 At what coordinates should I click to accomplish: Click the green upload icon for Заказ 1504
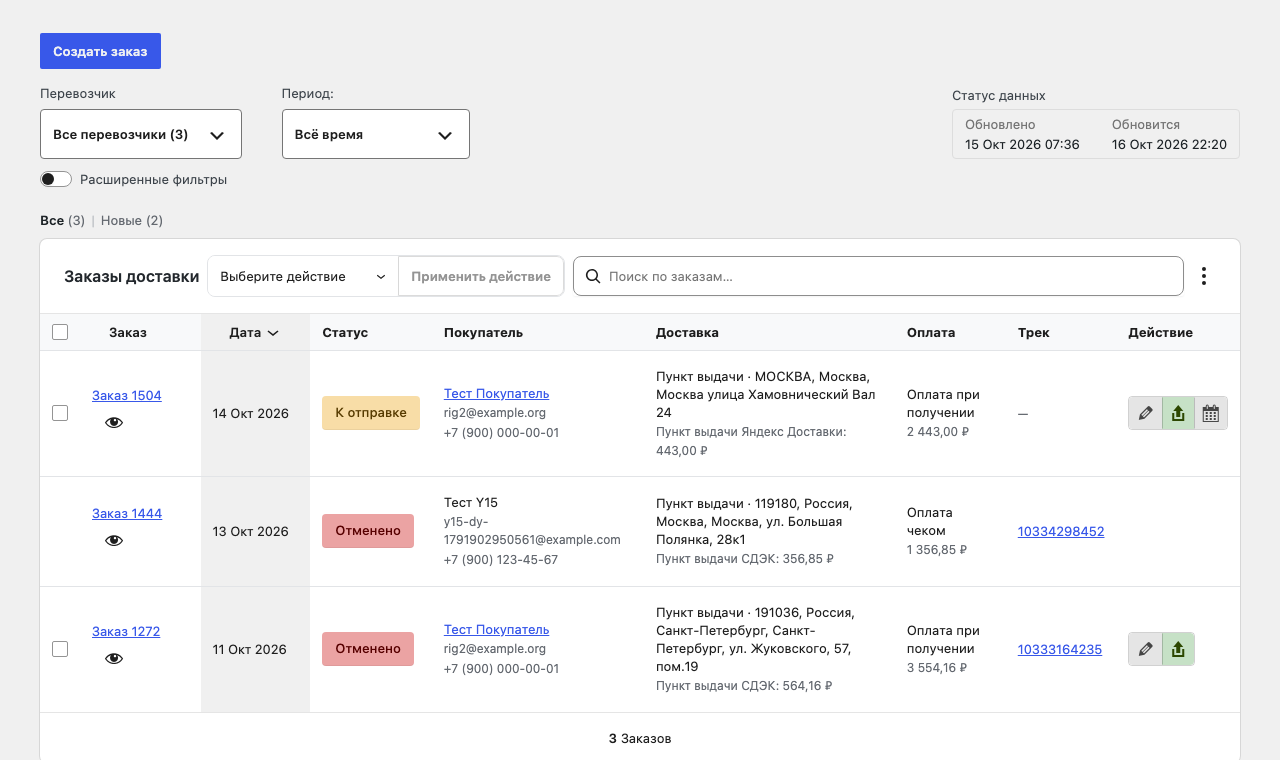(1178, 413)
